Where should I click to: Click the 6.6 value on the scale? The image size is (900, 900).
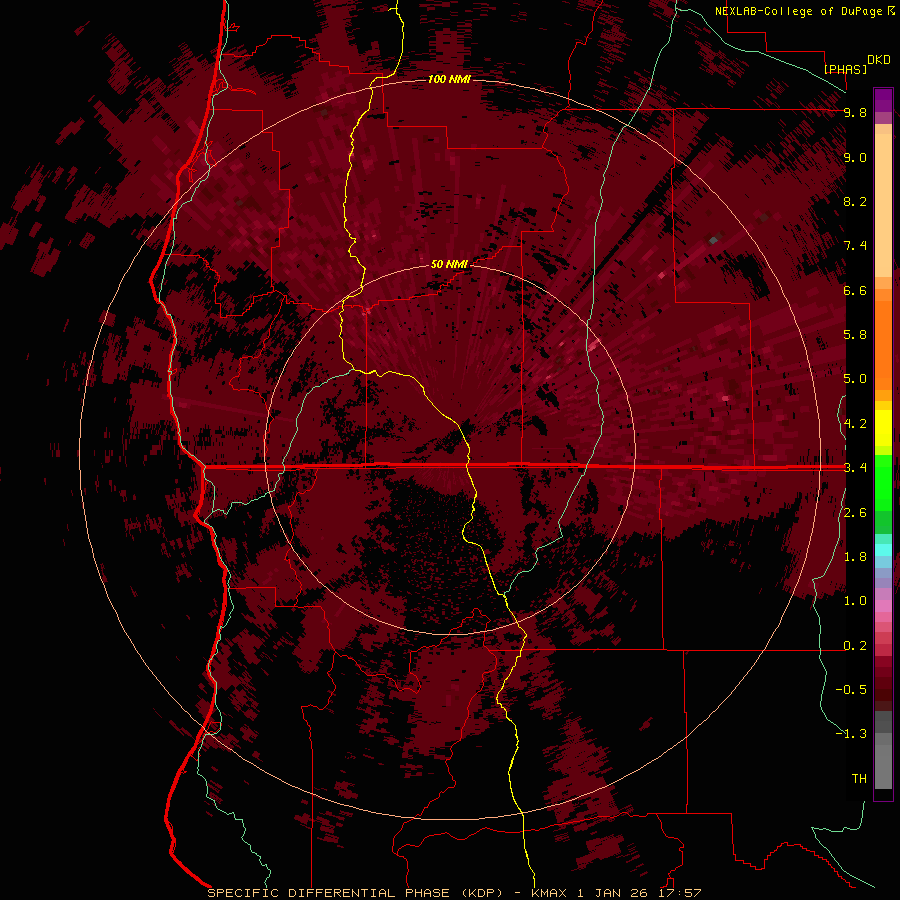click(855, 290)
